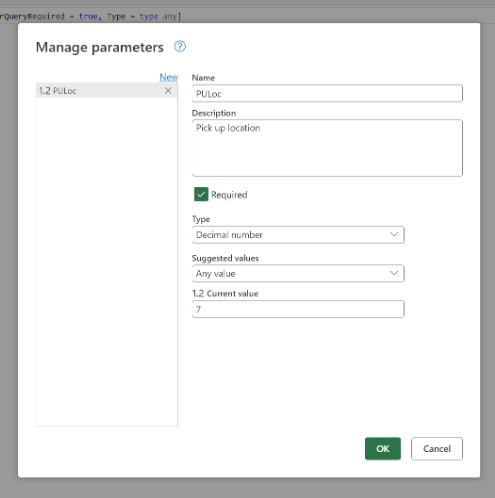Click the Description text area
Viewport: 495px width, 498px height.
tap(327, 148)
